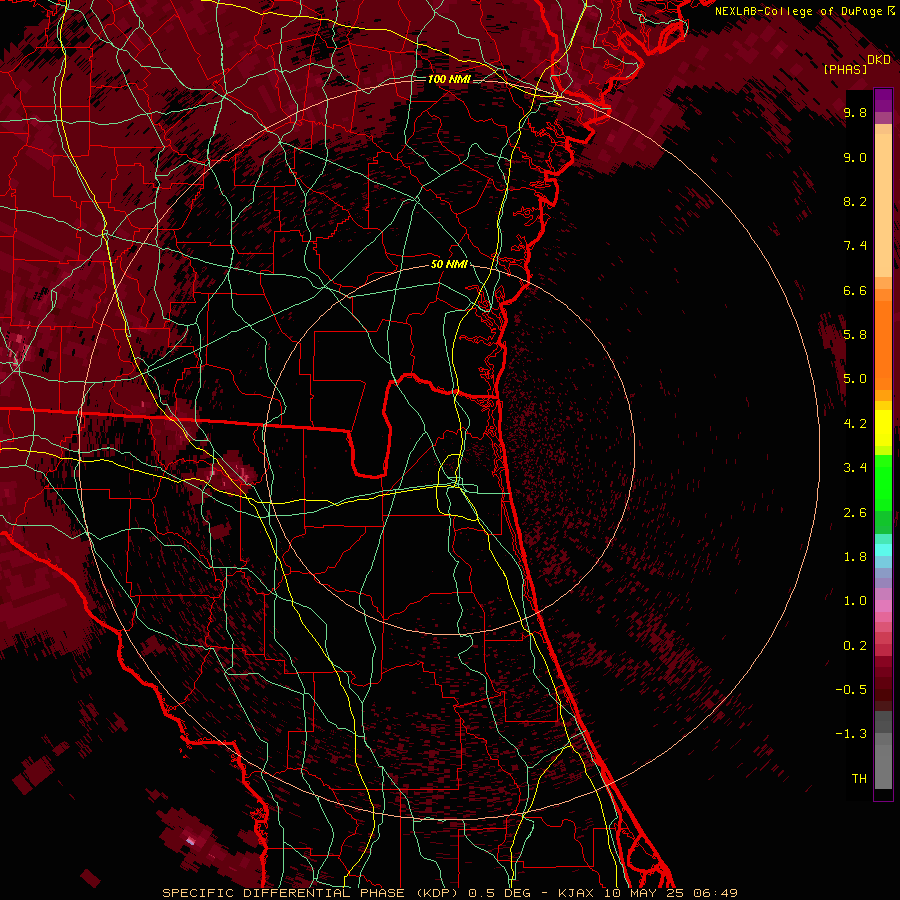Click the bright orange segment of the color bar
Image resolution: width=900 pixels, height=900 pixels.
[x=883, y=344]
